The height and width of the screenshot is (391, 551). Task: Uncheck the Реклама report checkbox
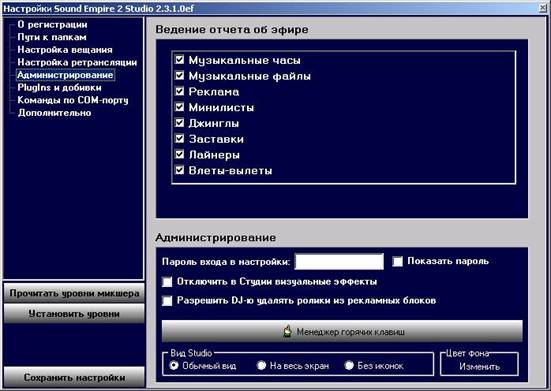coord(180,91)
